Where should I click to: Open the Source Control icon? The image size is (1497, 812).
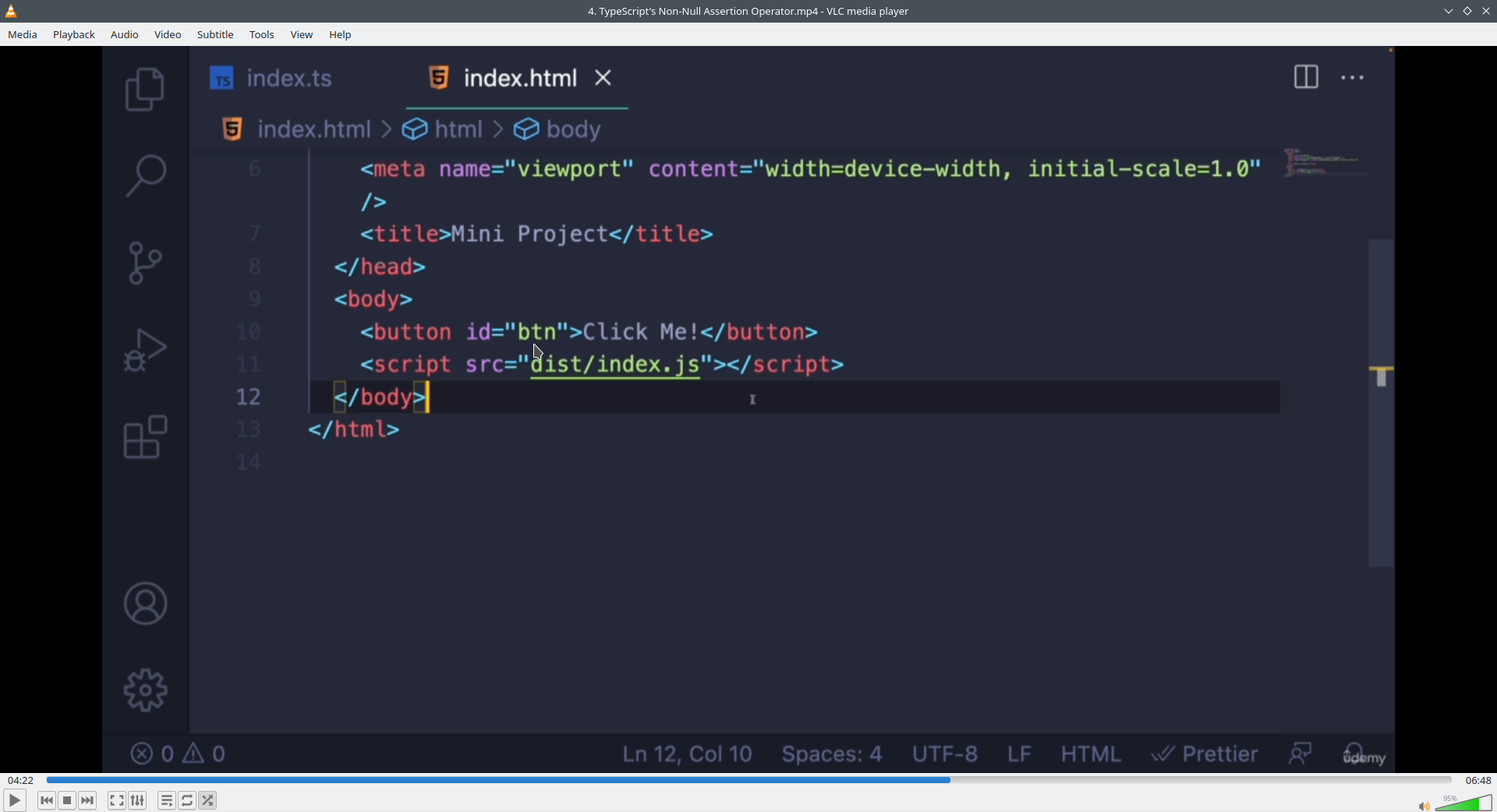click(x=146, y=263)
